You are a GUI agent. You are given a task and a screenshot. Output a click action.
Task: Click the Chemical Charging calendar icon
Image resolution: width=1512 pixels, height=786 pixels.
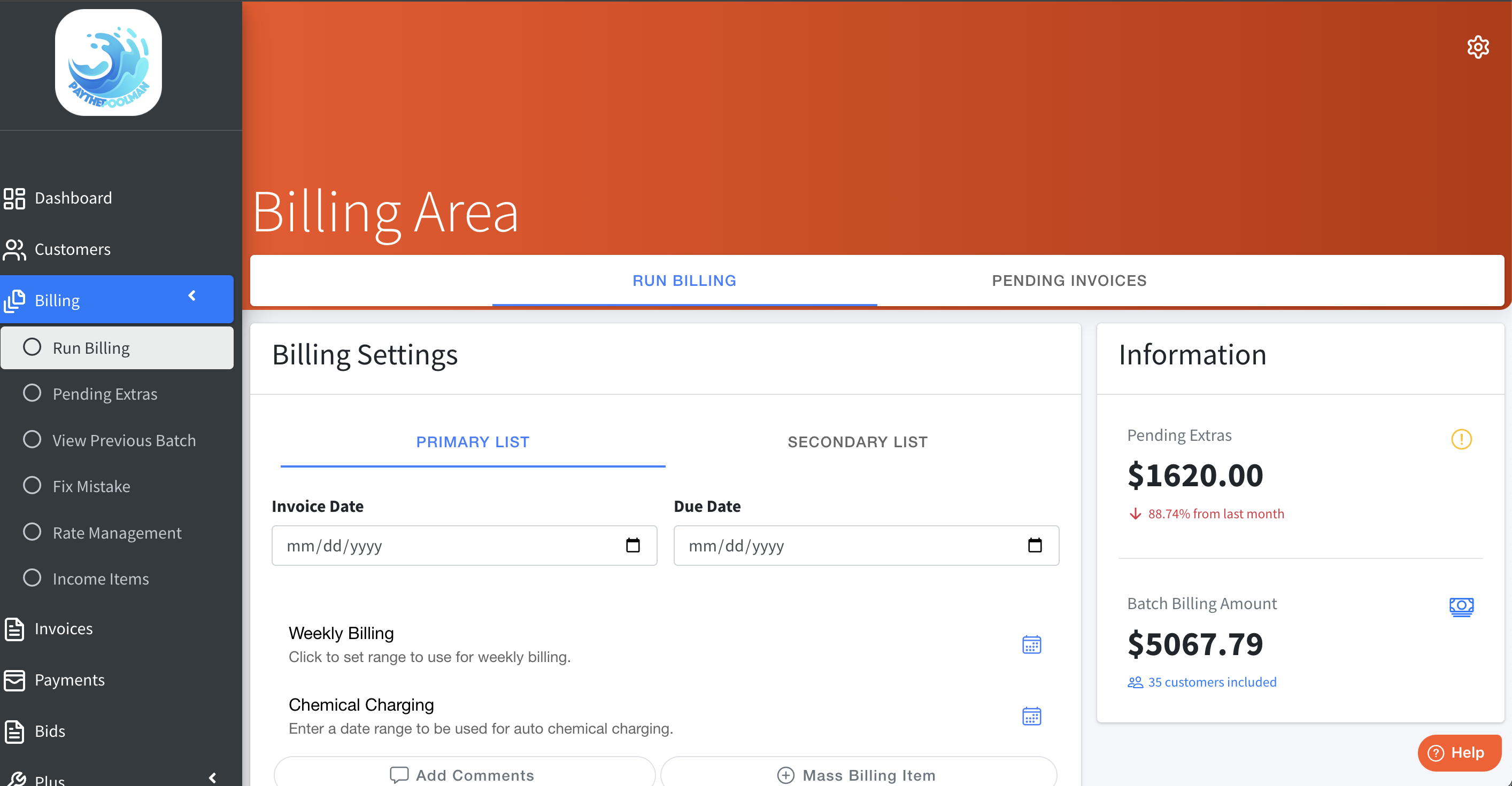pos(1031,716)
